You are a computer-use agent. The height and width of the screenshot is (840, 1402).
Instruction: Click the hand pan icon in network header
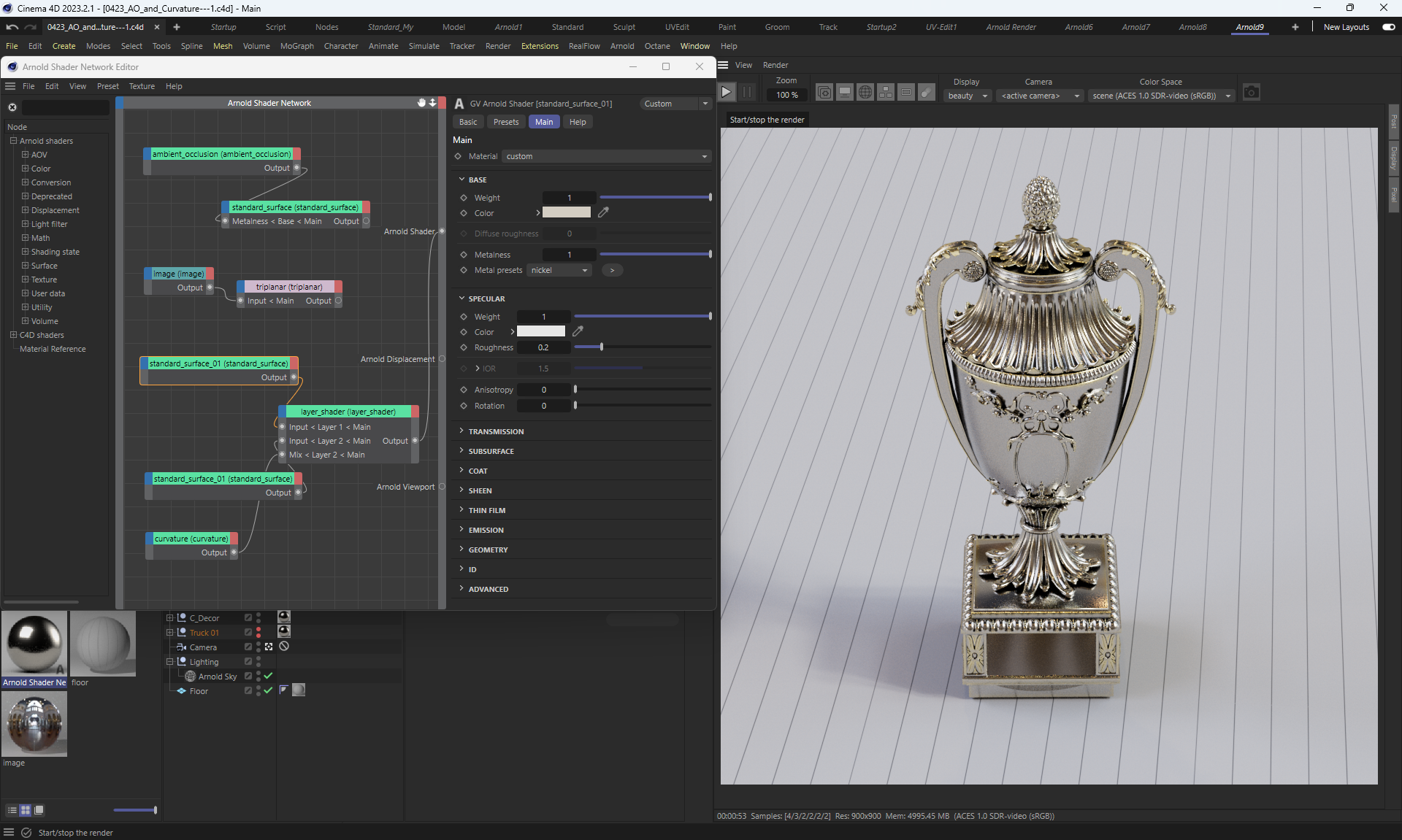point(421,103)
